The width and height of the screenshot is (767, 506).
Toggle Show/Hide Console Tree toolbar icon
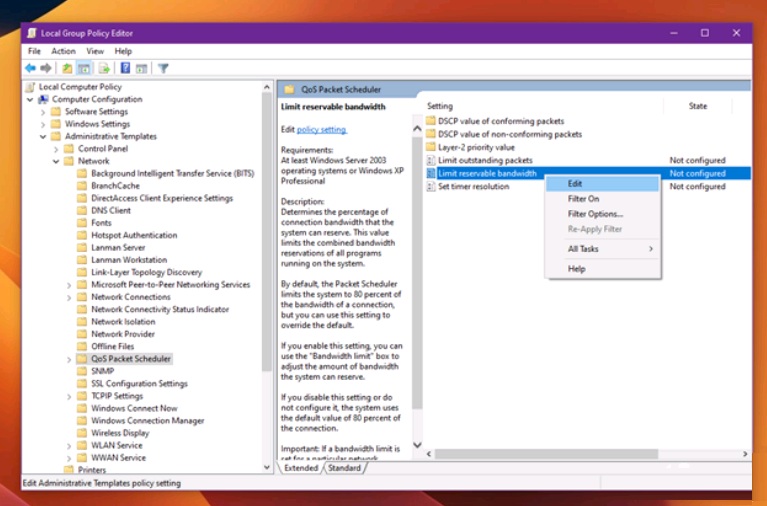[84, 69]
